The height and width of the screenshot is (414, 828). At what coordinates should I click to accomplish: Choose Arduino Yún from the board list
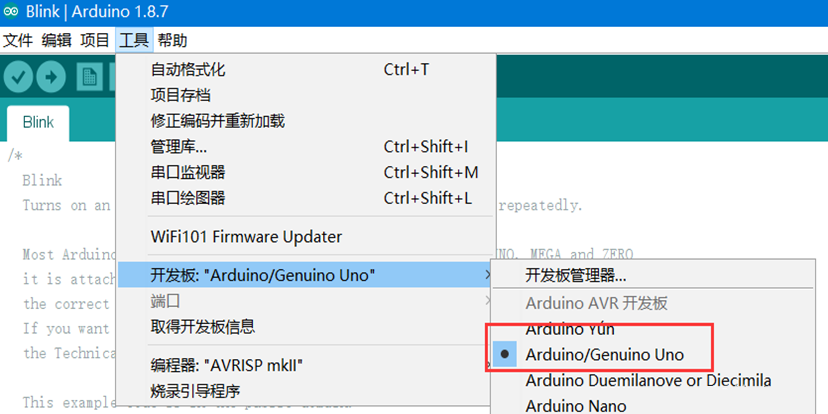coord(570,329)
